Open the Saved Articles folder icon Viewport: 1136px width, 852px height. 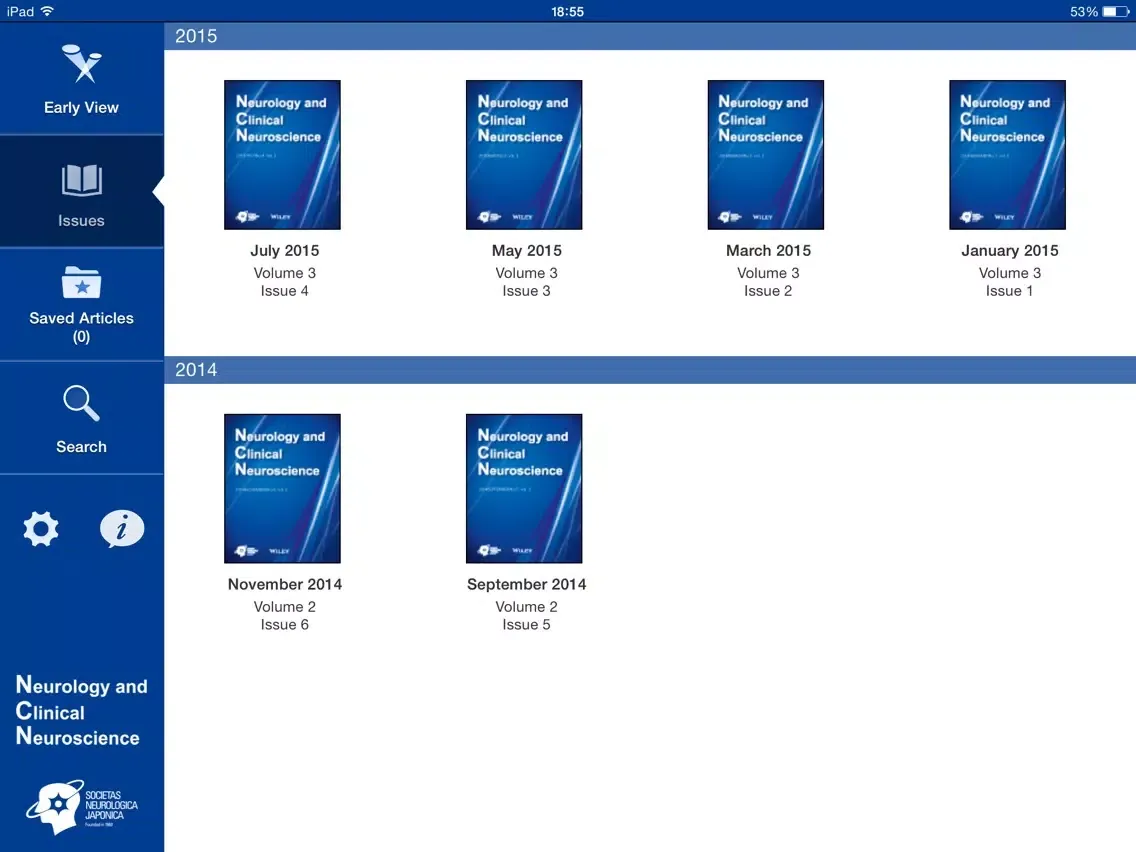tap(82, 283)
